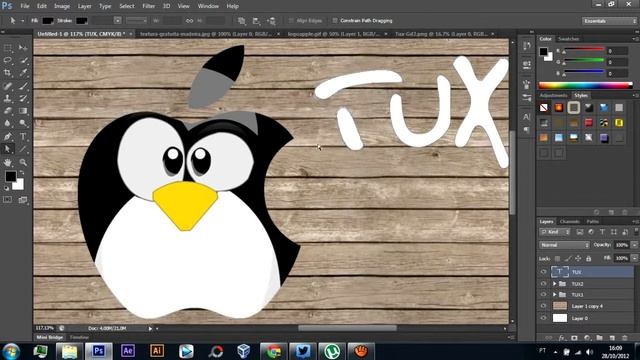Open the Image menu

pyautogui.click(x=62, y=6)
